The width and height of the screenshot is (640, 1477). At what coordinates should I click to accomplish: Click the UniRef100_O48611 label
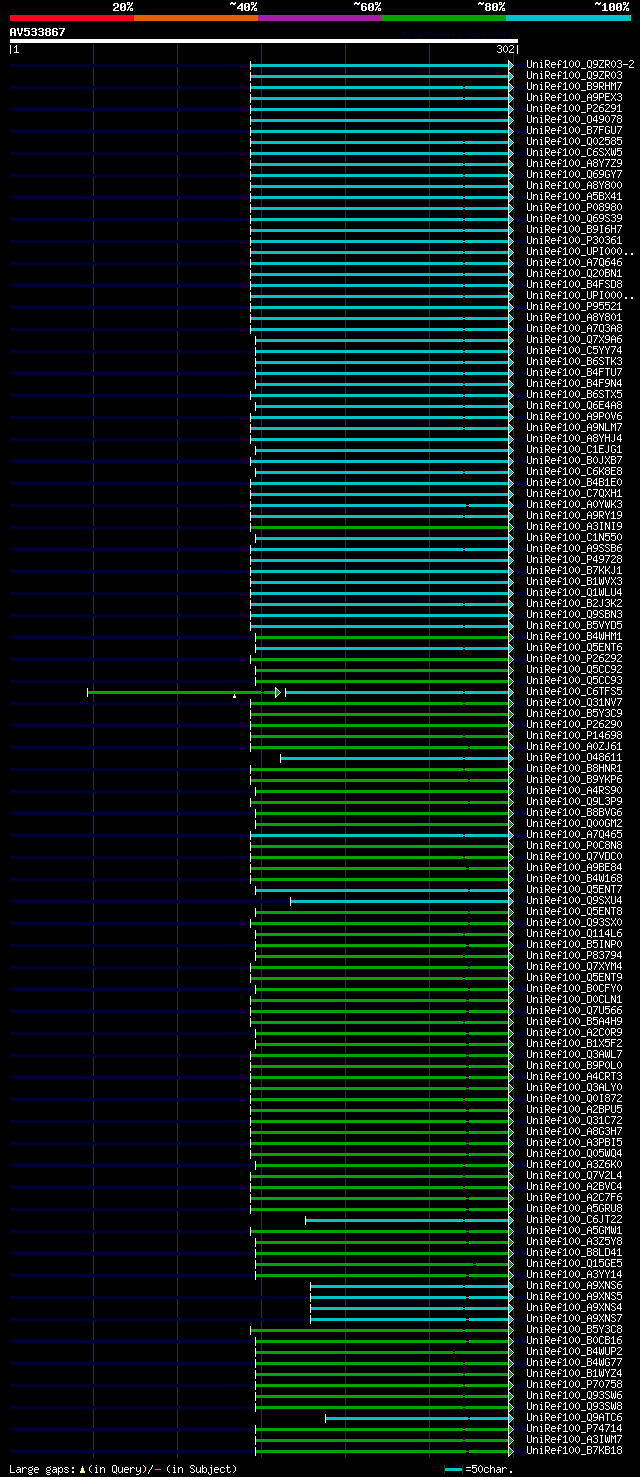(574, 757)
